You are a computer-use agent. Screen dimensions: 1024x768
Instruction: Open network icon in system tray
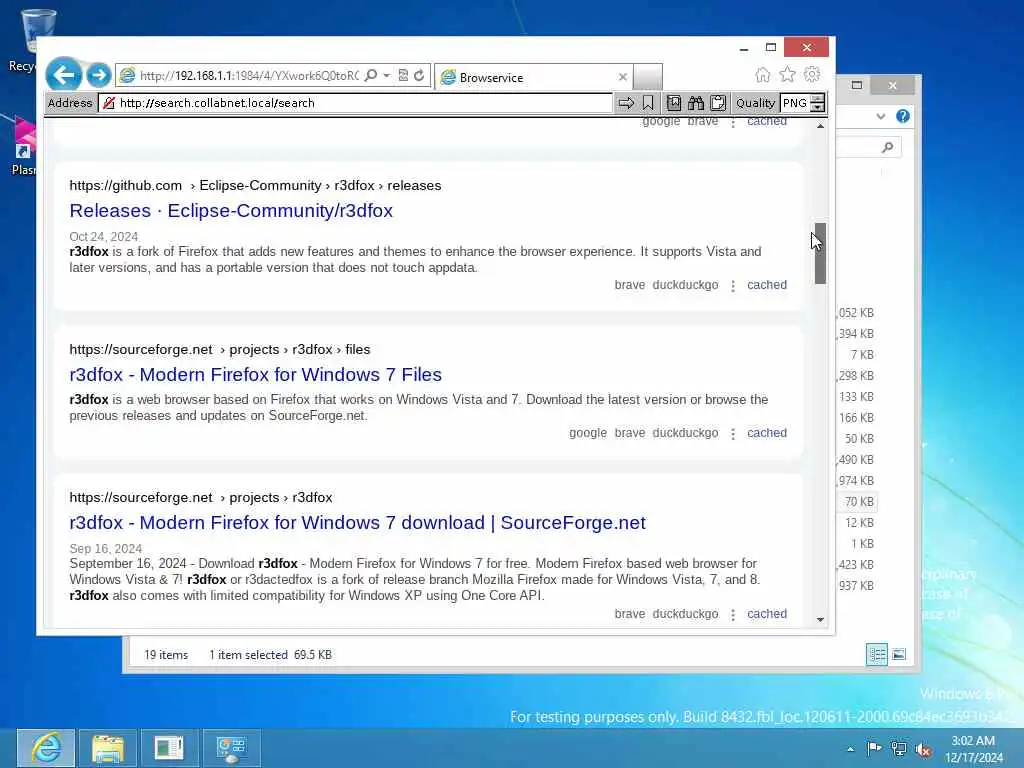[x=899, y=748]
